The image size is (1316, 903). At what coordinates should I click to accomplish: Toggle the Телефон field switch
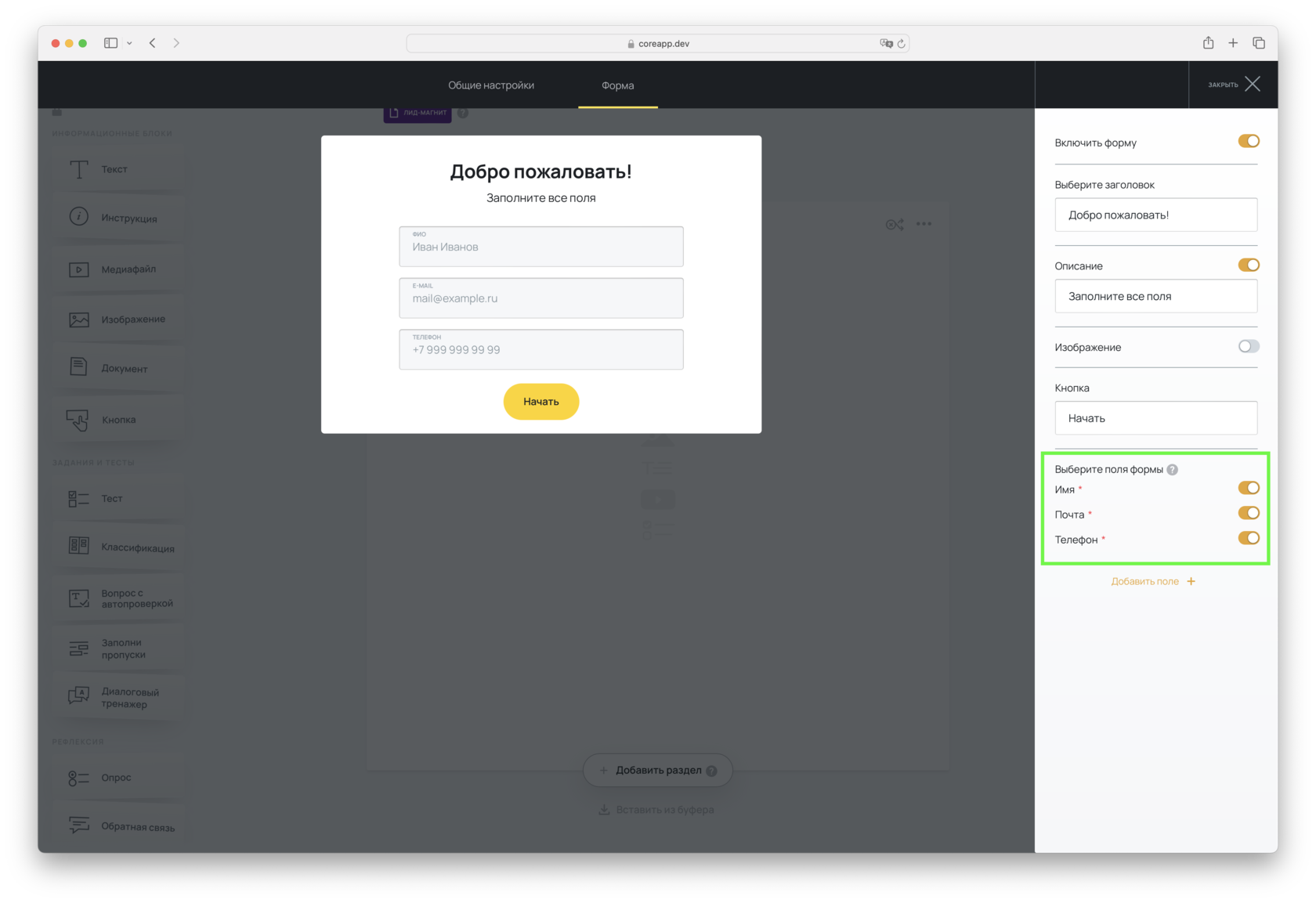[x=1249, y=538]
